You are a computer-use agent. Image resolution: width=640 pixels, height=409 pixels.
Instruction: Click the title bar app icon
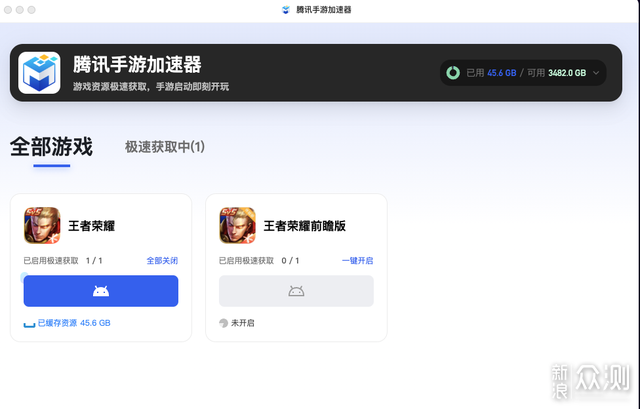point(286,9)
